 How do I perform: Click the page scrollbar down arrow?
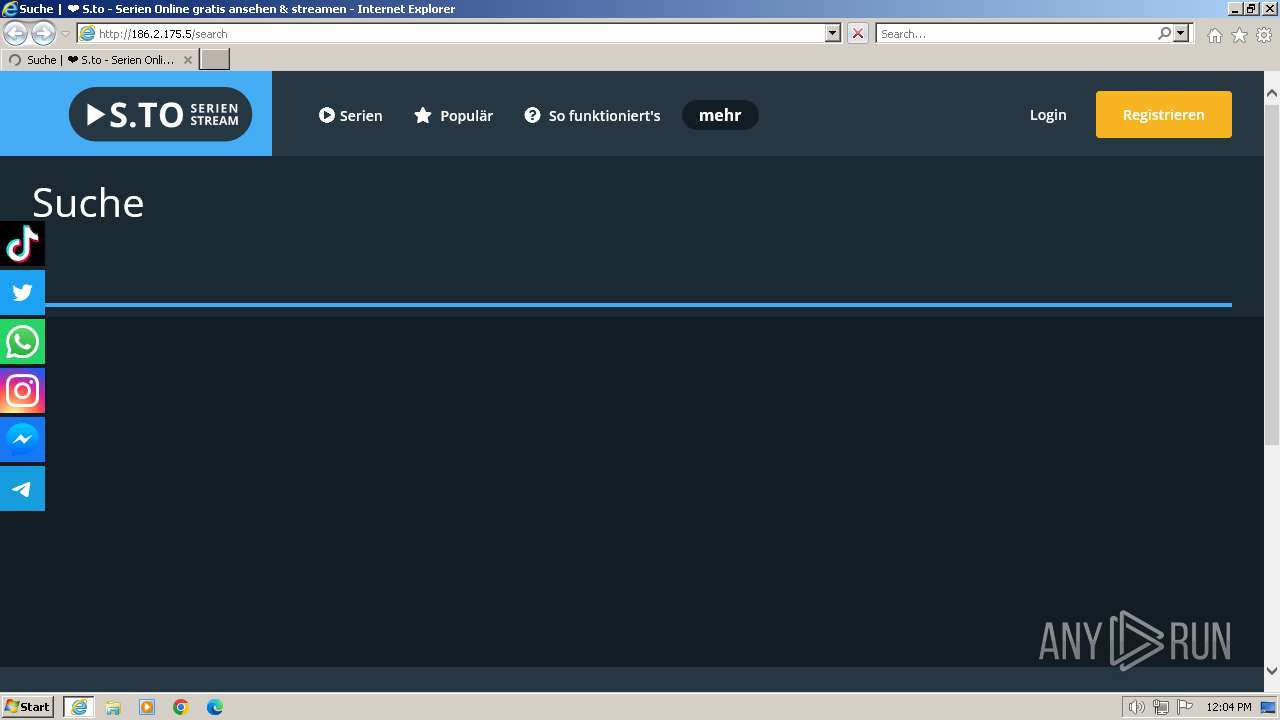point(1272,671)
